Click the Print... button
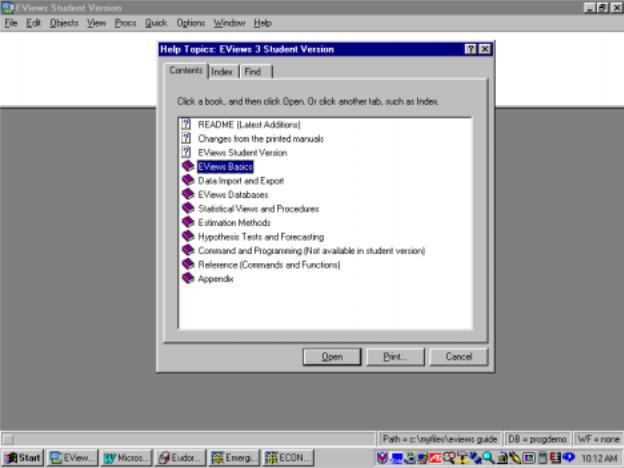Image resolution: width=624 pixels, height=468 pixels. point(395,357)
